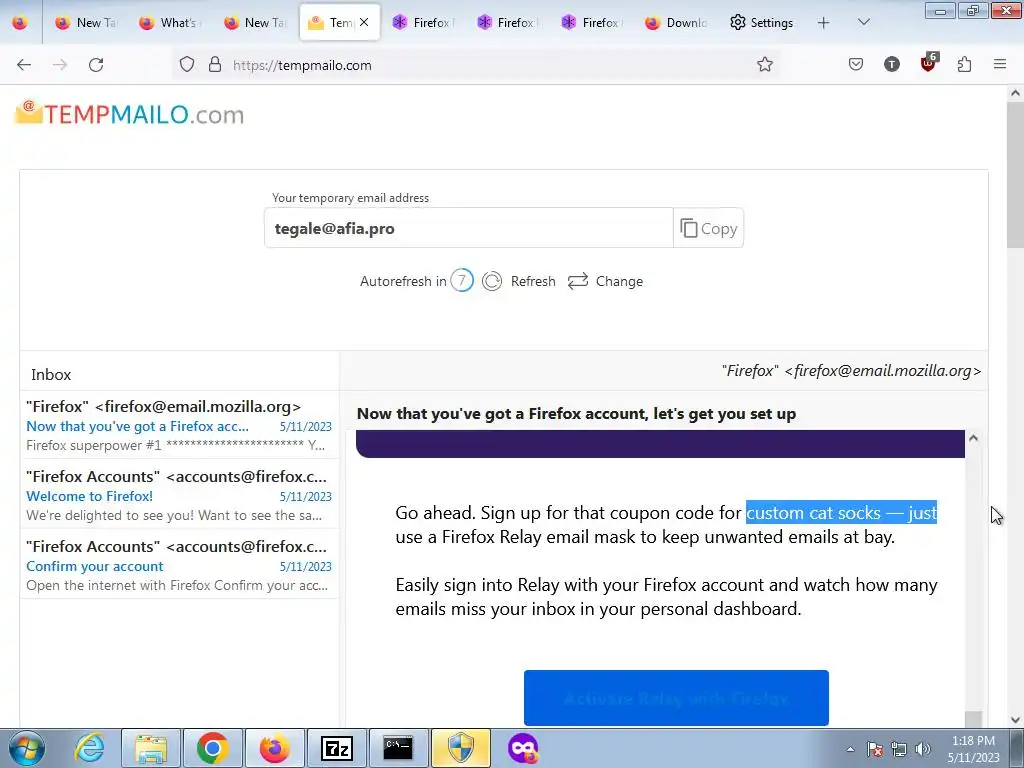Click the TEMPMAILO.com logo

coord(129,114)
